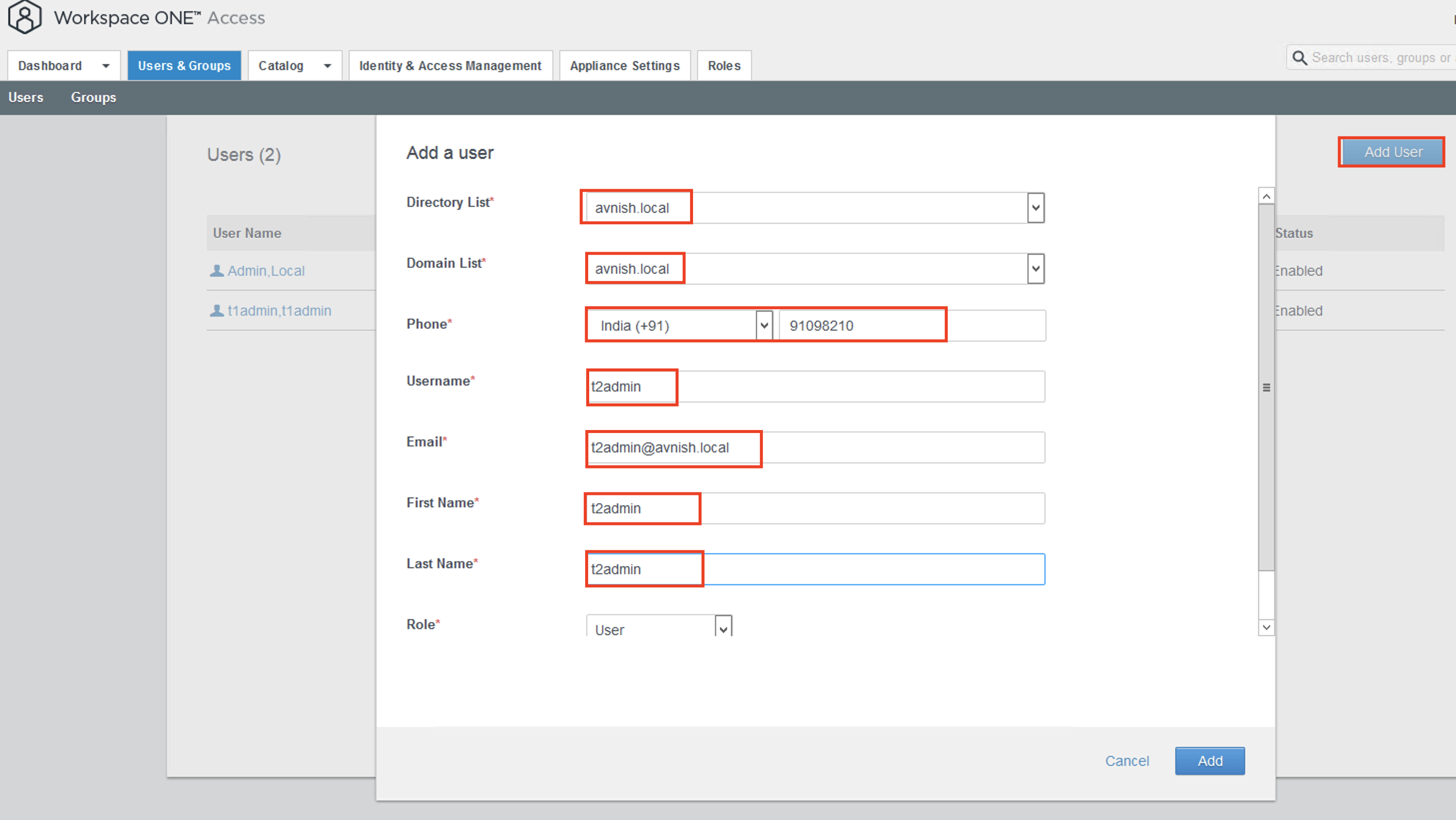Image resolution: width=1456 pixels, height=820 pixels.
Task: Switch to Identity & Access Management tab
Action: pos(450,65)
